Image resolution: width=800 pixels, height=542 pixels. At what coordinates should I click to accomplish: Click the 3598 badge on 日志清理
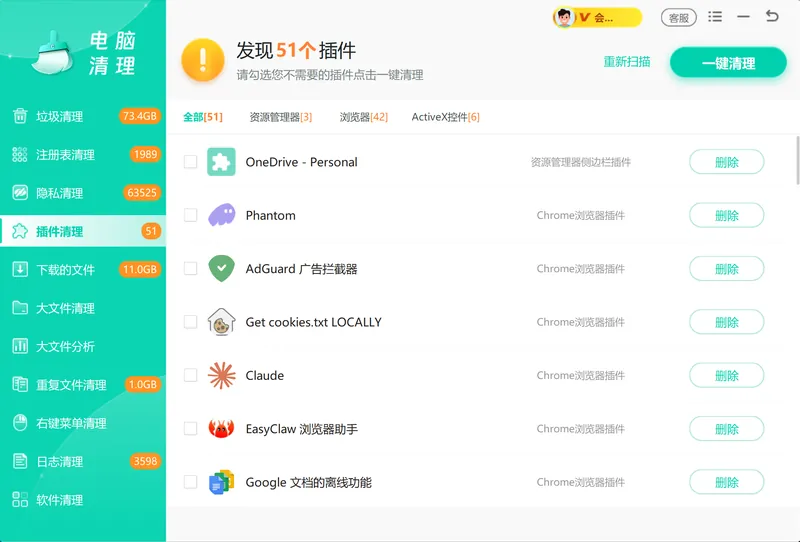(x=145, y=461)
